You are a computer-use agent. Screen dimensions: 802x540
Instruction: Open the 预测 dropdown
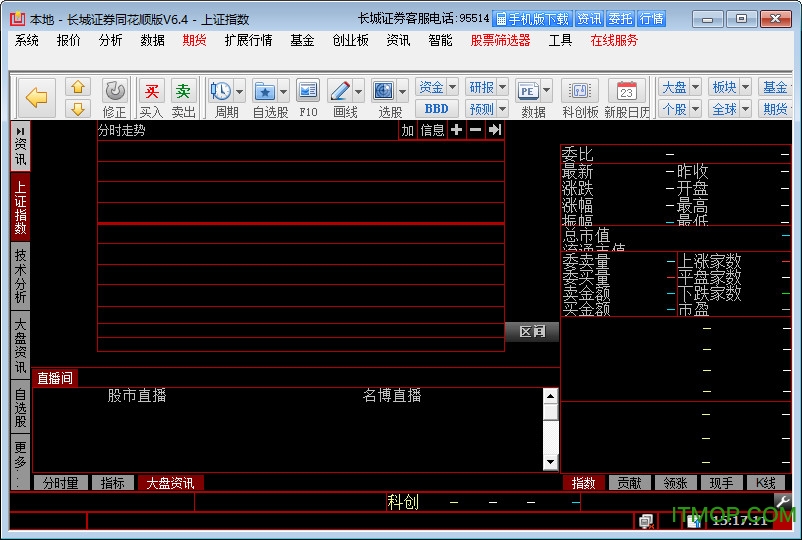click(x=486, y=109)
